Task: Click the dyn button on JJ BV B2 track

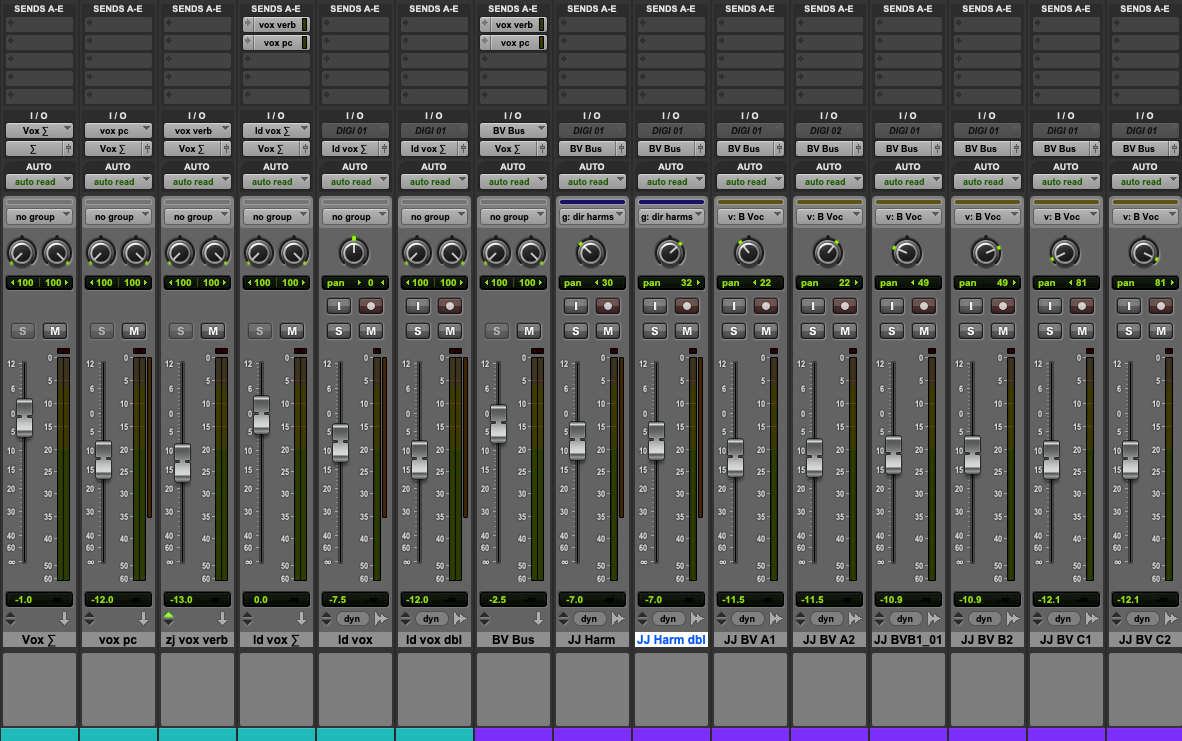Action: [984, 619]
